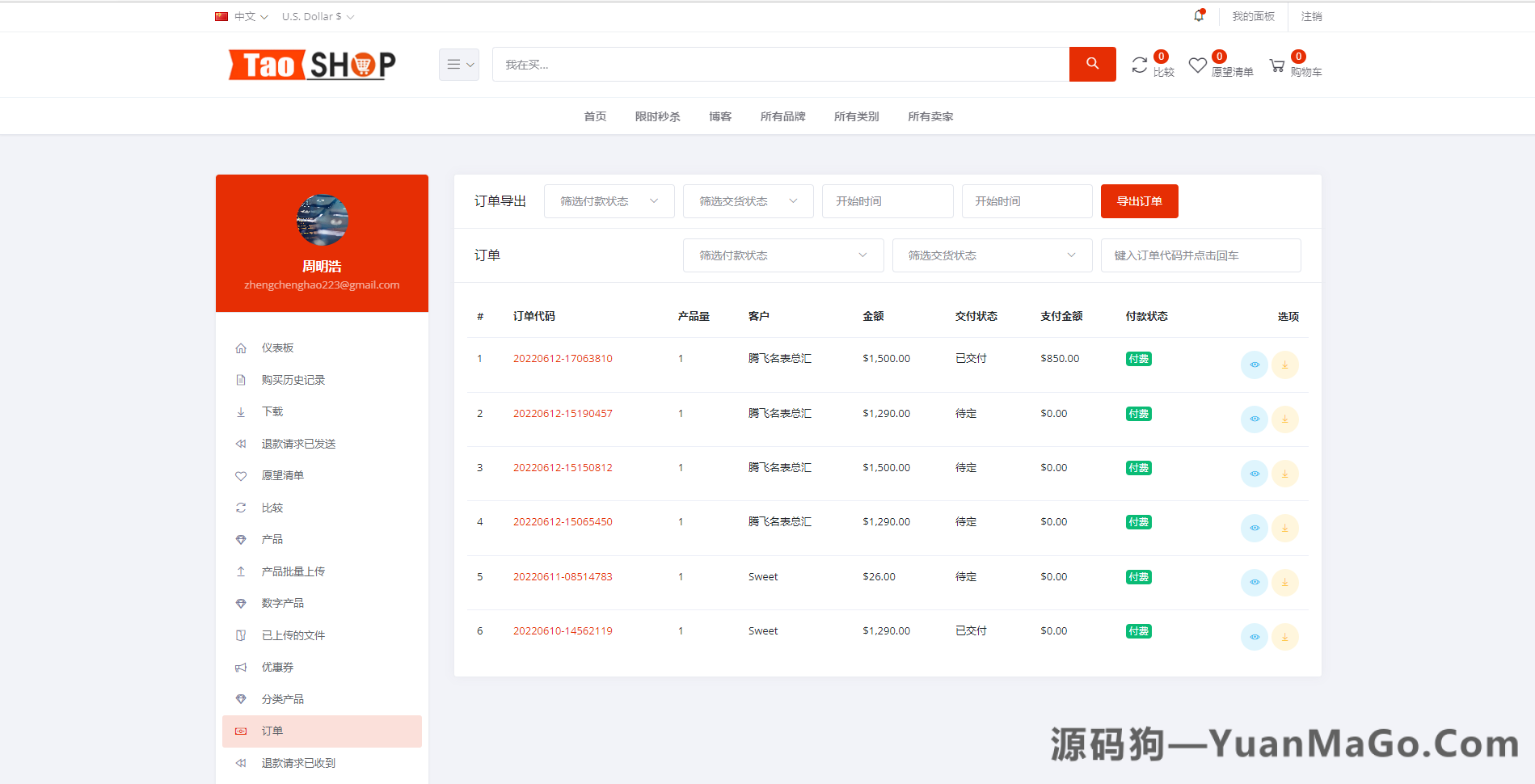Screen dimensions: 1535x784
Task: Open the notification bell icon
Action: tap(1198, 15)
